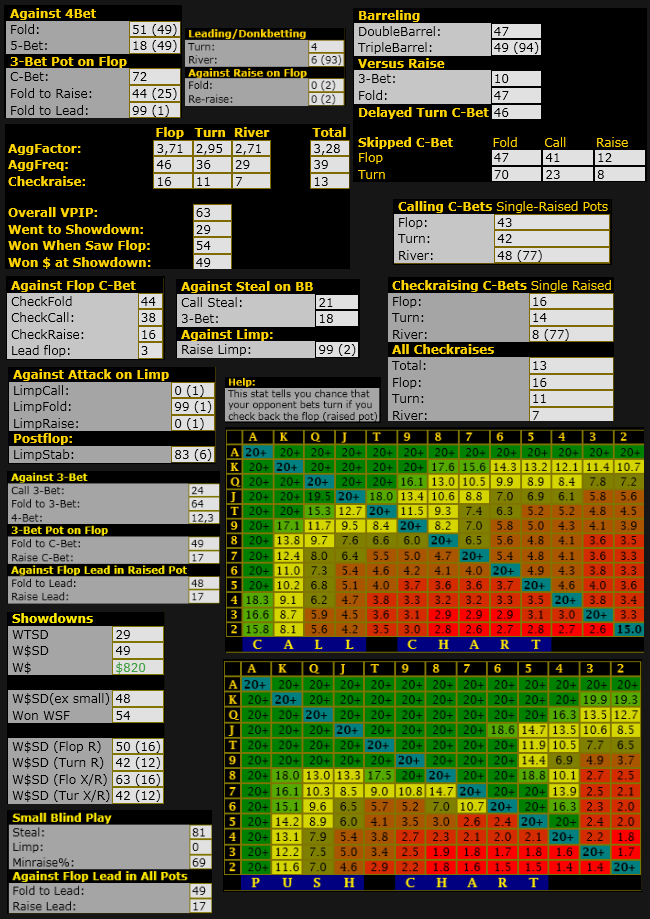This screenshot has width=650, height=919.
Task: Select the Delayed Turn C-Bet value 46
Action: pos(516,113)
